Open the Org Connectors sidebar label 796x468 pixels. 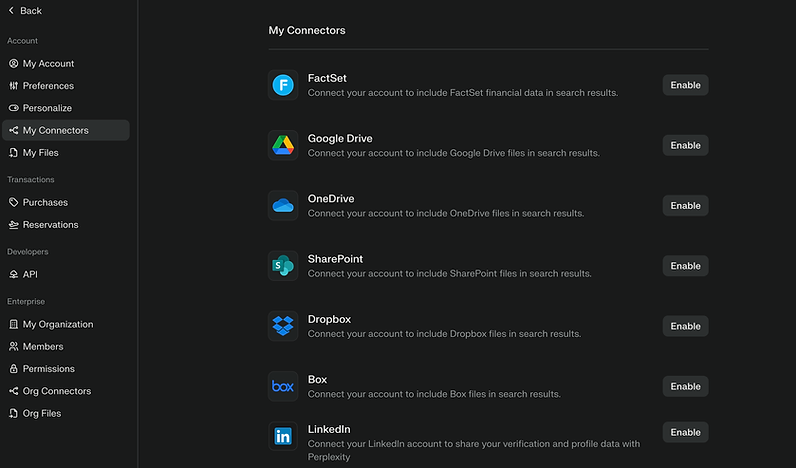(x=57, y=391)
